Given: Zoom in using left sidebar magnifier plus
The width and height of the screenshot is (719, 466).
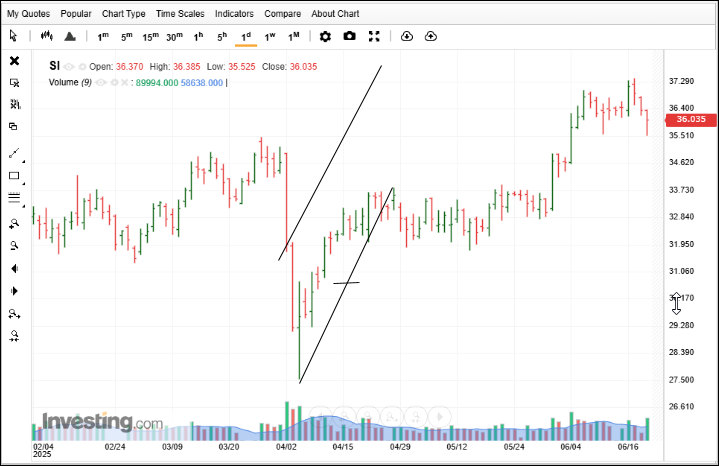Looking at the screenshot, I should pos(14,224).
